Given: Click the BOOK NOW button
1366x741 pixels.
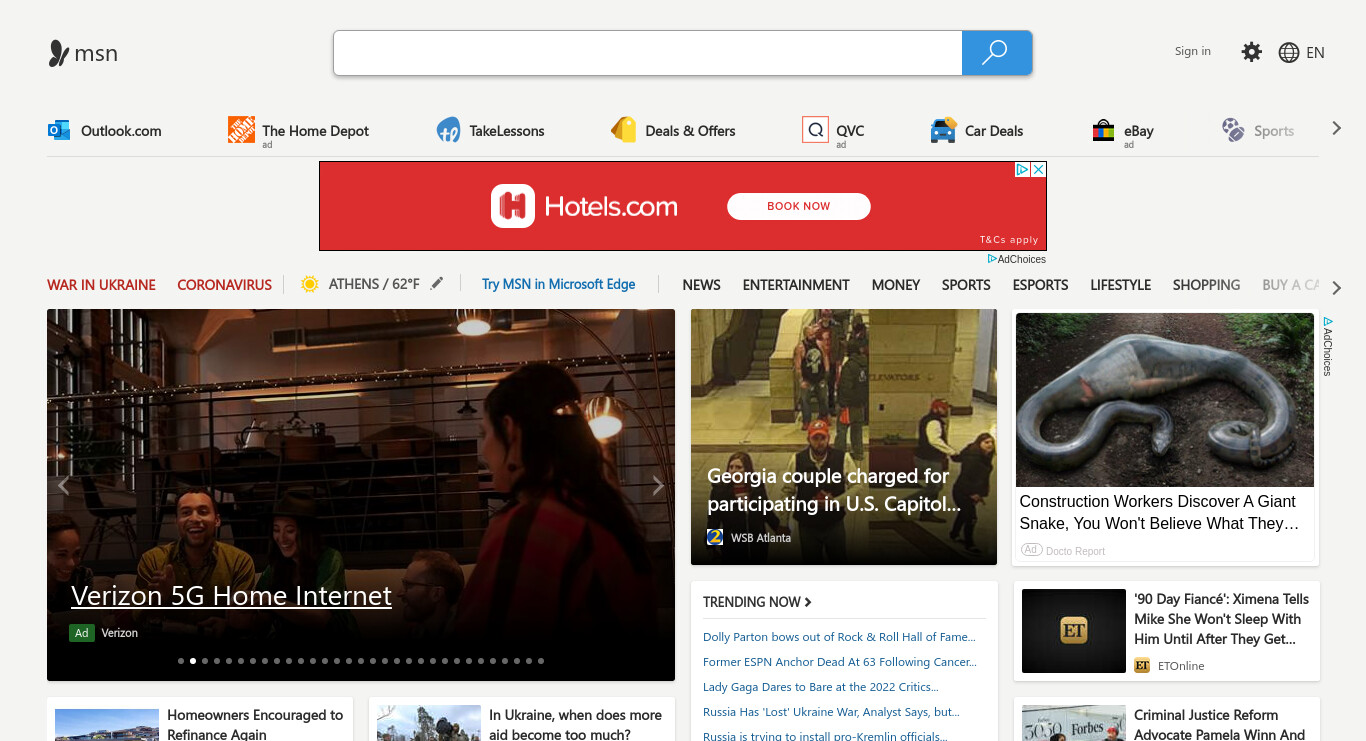Looking at the screenshot, I should [798, 206].
